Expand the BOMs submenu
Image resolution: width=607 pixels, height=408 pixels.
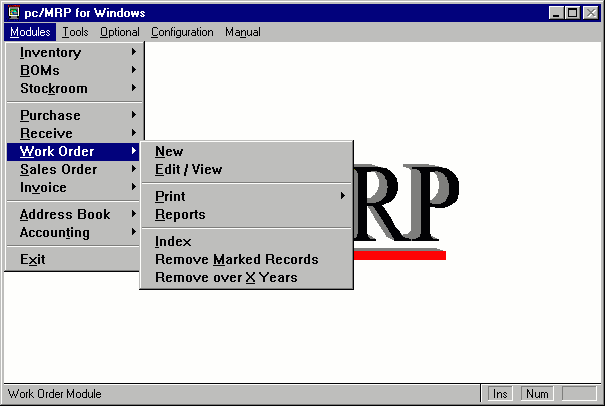(73, 70)
